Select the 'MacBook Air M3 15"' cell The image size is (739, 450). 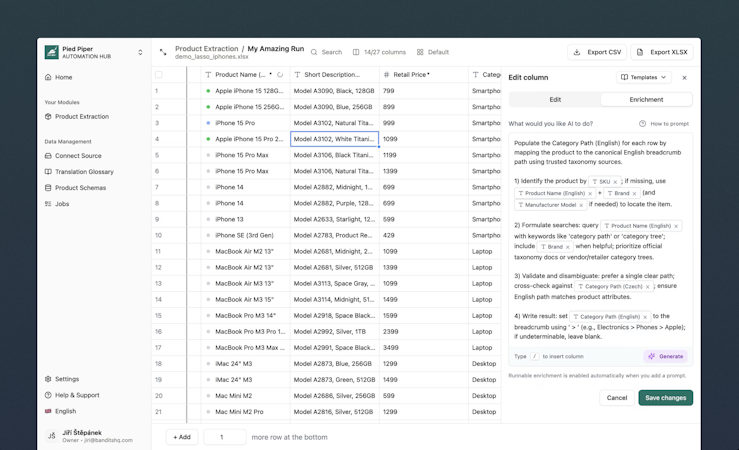click(245, 299)
